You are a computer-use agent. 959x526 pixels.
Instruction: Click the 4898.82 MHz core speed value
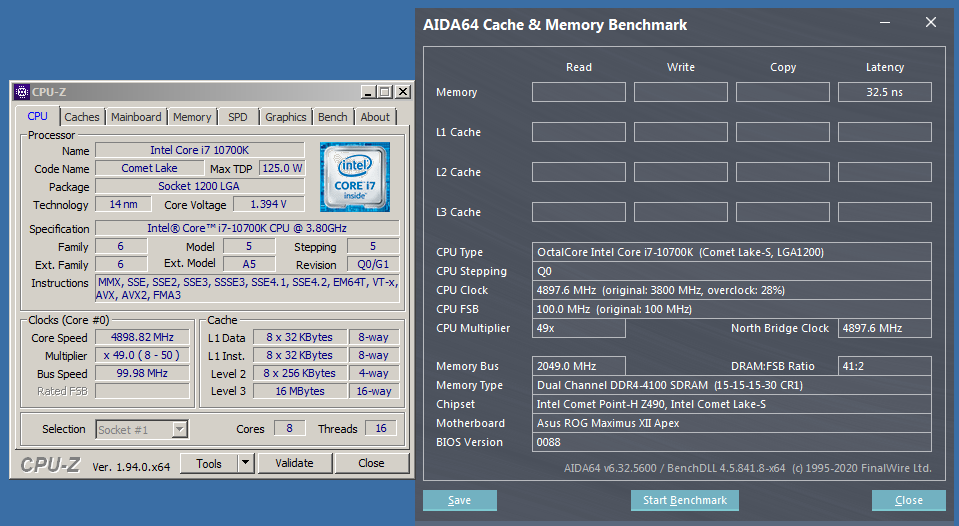(x=142, y=337)
